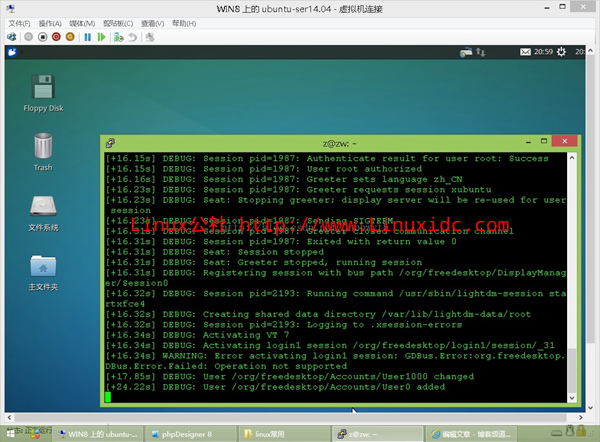Select the Floppy Disk desktop icon
This screenshot has width=600, height=442.
click(x=43, y=93)
